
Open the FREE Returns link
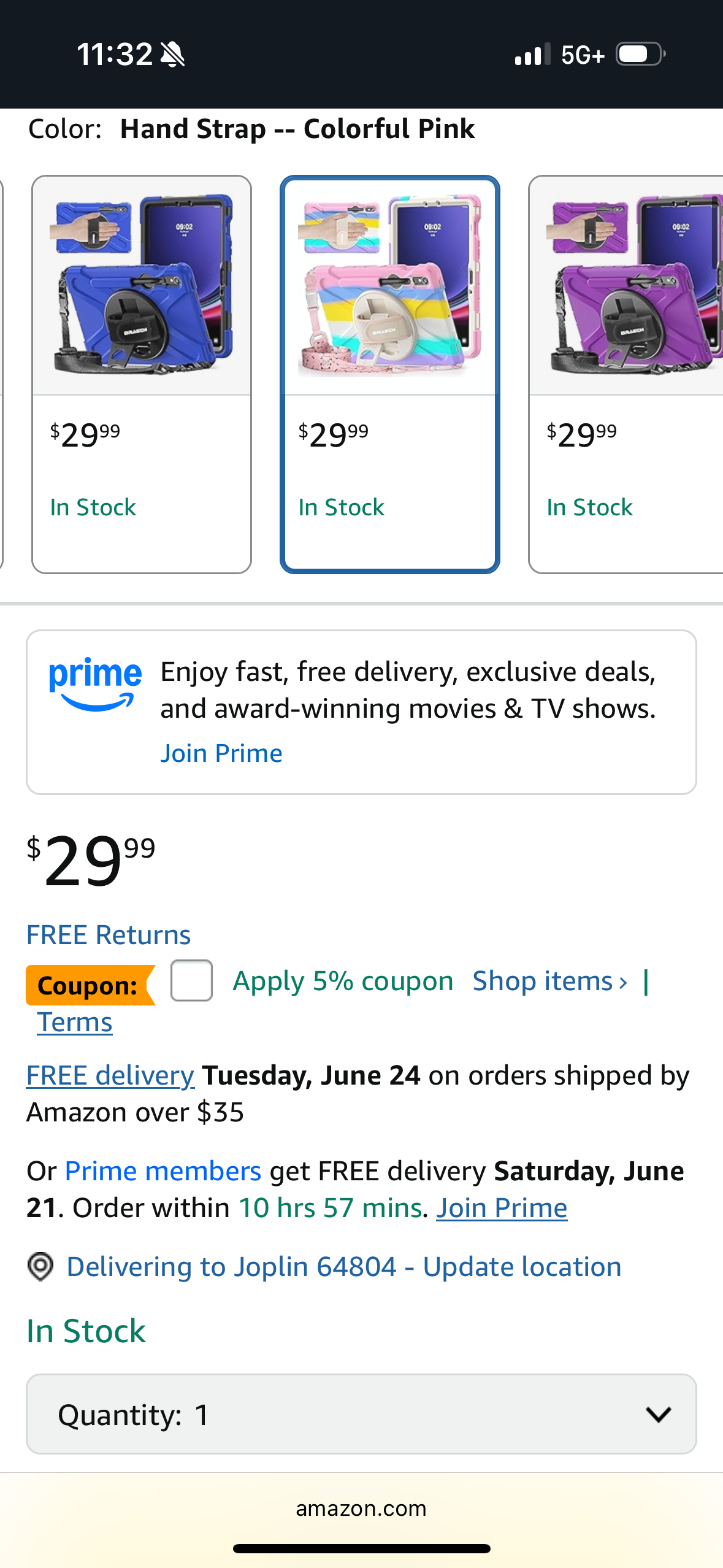[109, 935]
